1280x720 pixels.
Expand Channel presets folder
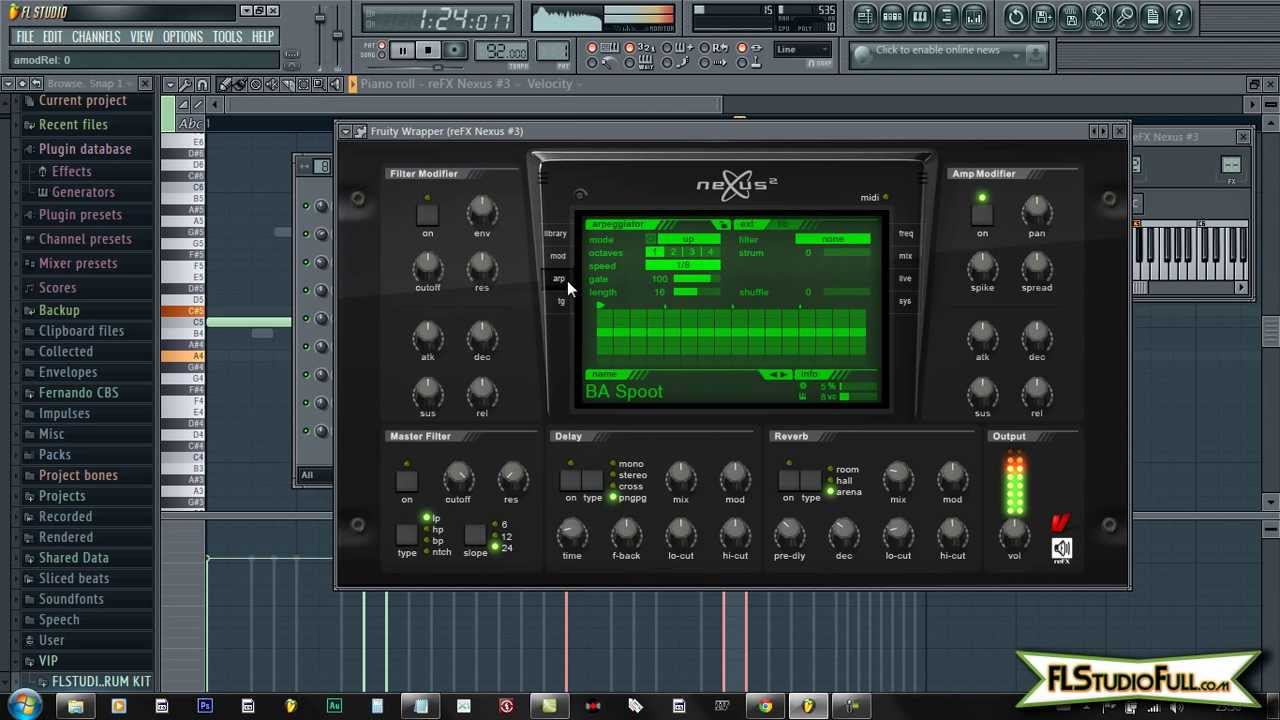85,239
